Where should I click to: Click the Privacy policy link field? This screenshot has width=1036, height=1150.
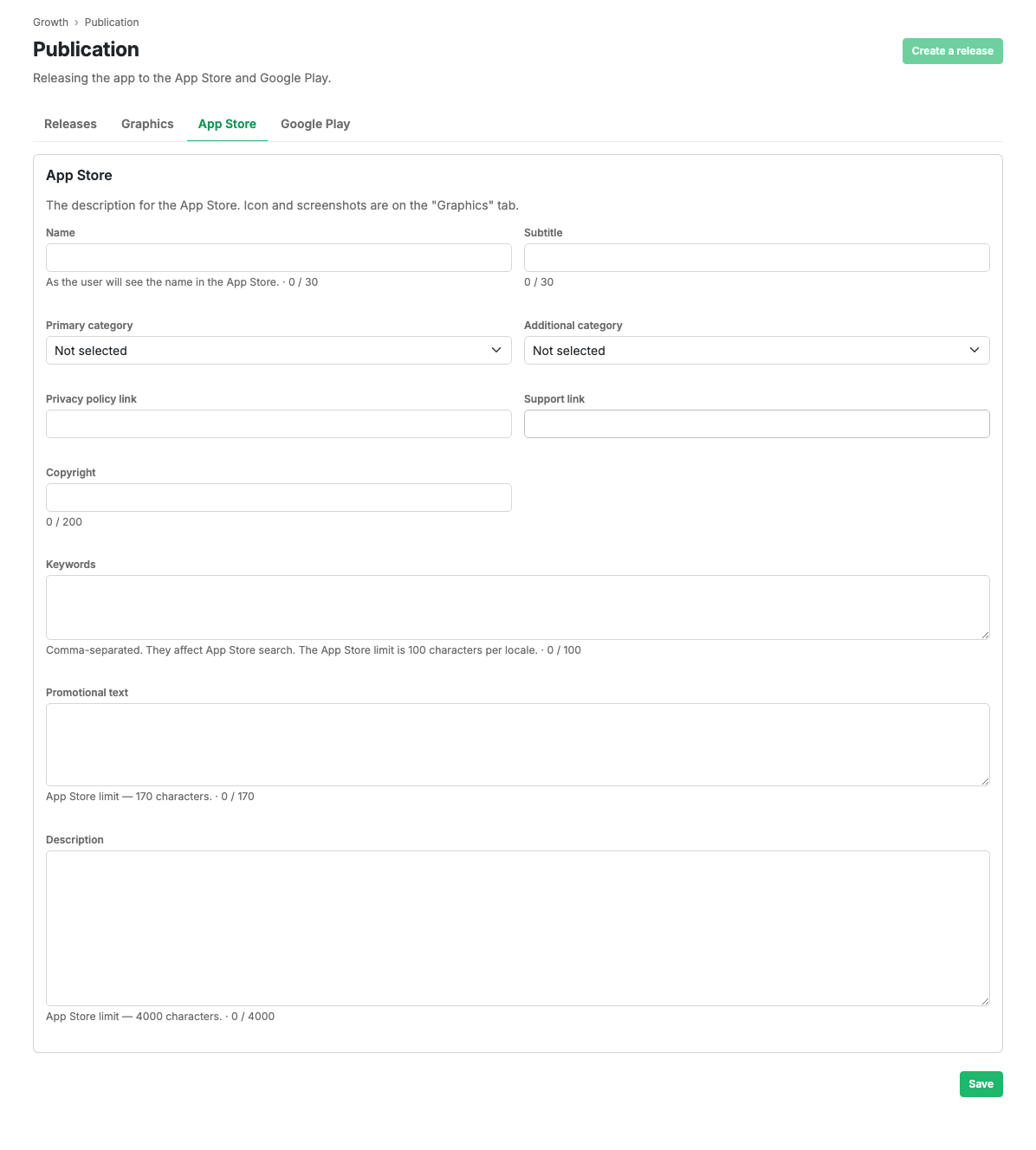pyautogui.click(x=279, y=423)
